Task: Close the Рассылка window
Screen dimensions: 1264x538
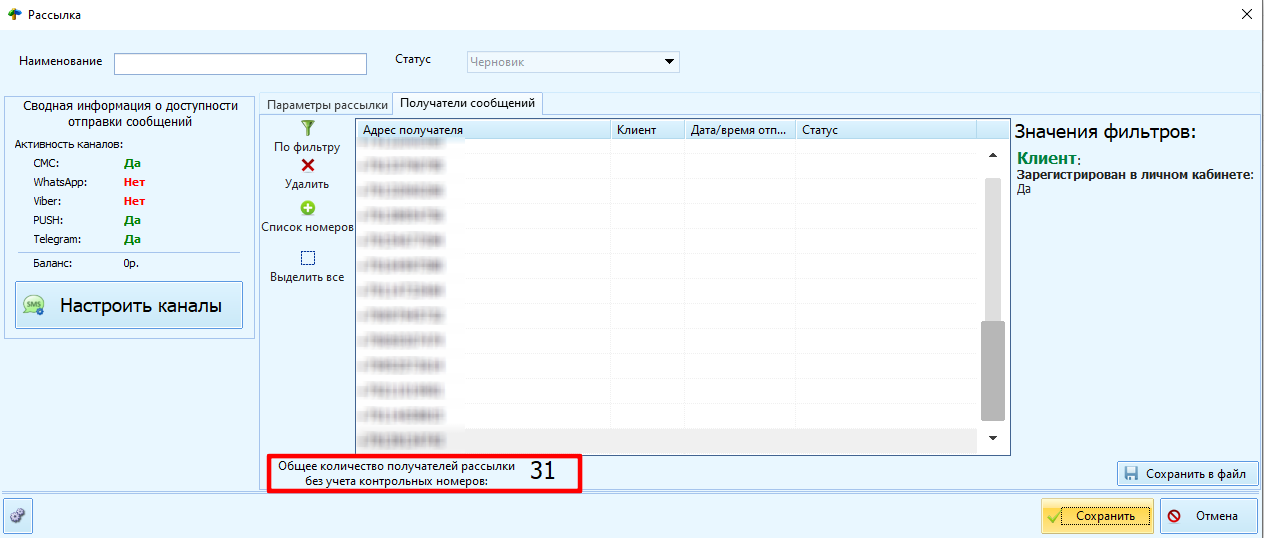Action: [1245, 14]
